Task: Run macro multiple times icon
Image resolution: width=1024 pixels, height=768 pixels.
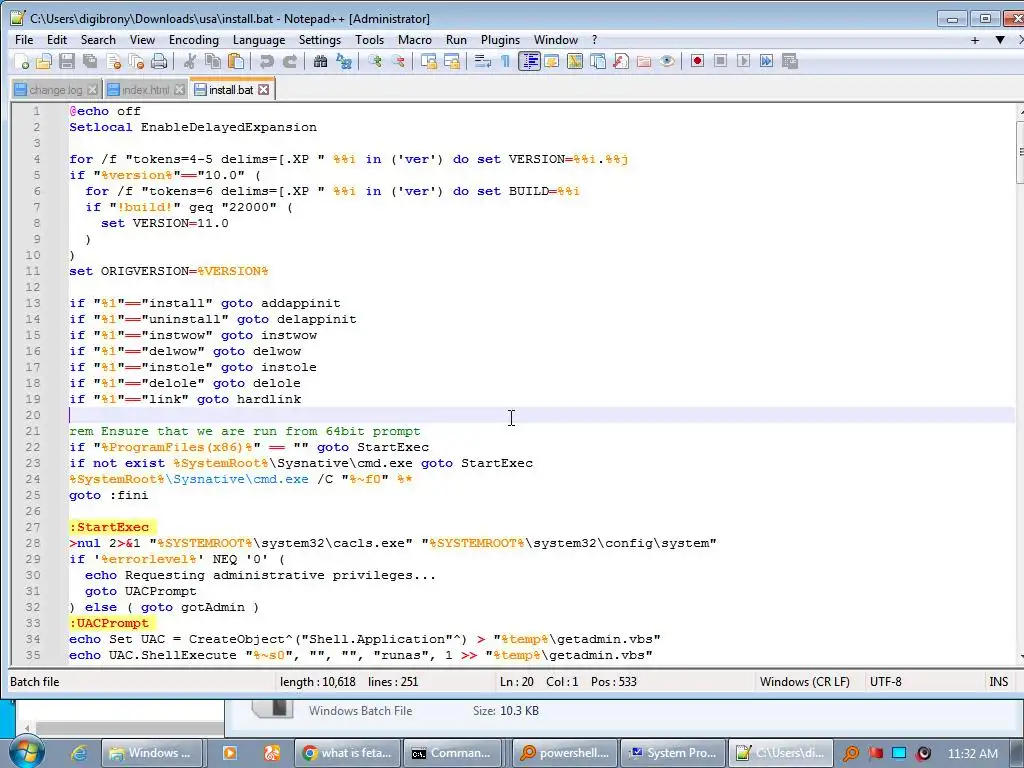Action: point(767,61)
